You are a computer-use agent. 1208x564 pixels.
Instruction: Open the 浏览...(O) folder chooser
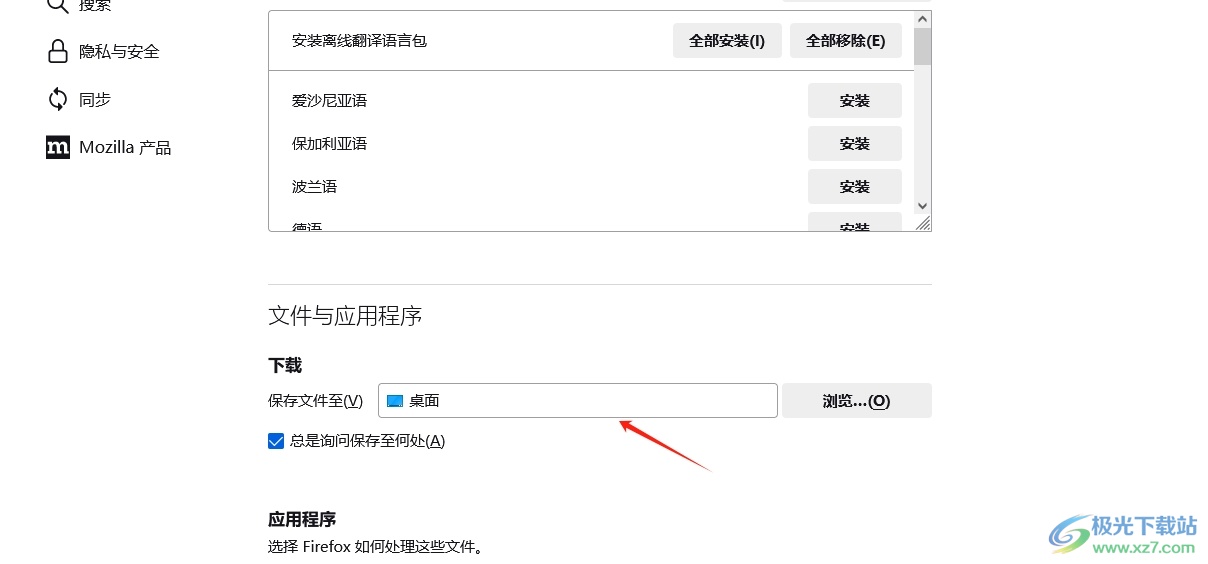click(856, 401)
